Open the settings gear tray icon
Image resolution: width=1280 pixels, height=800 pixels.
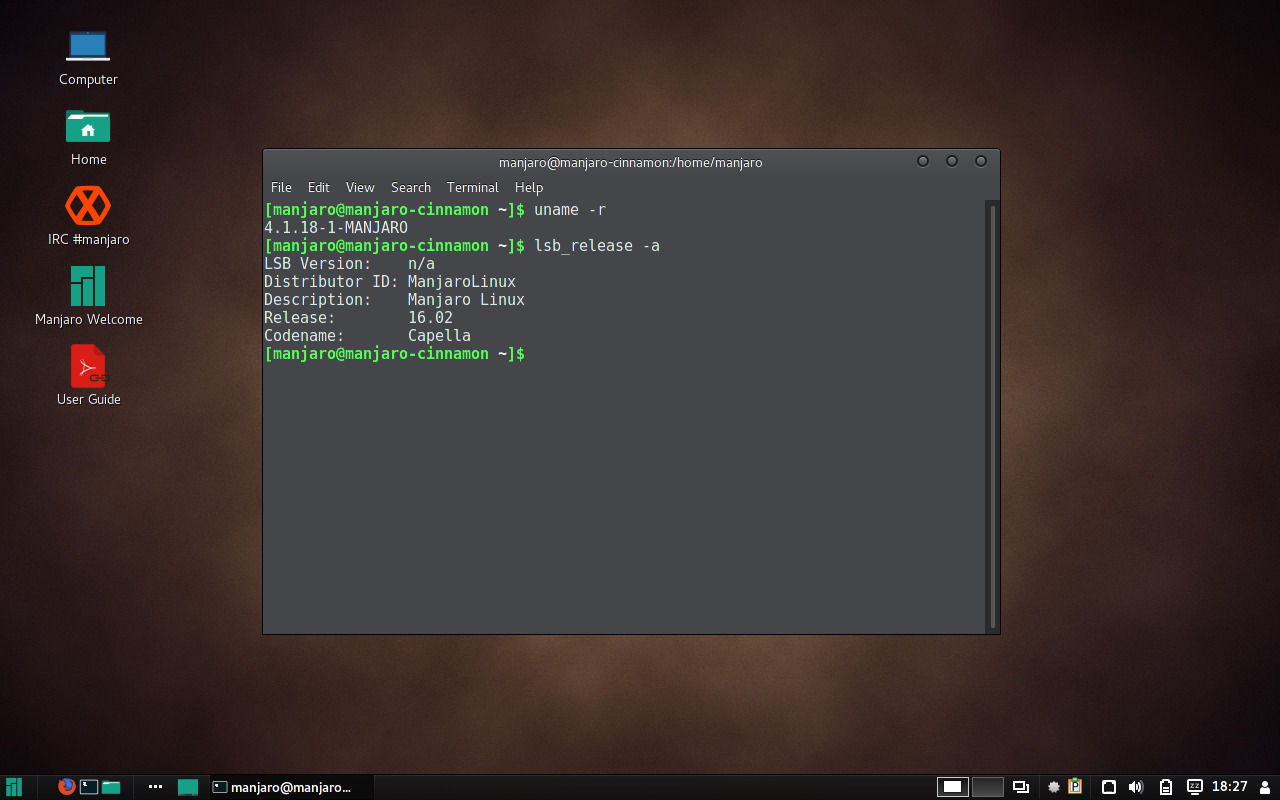click(x=1053, y=787)
